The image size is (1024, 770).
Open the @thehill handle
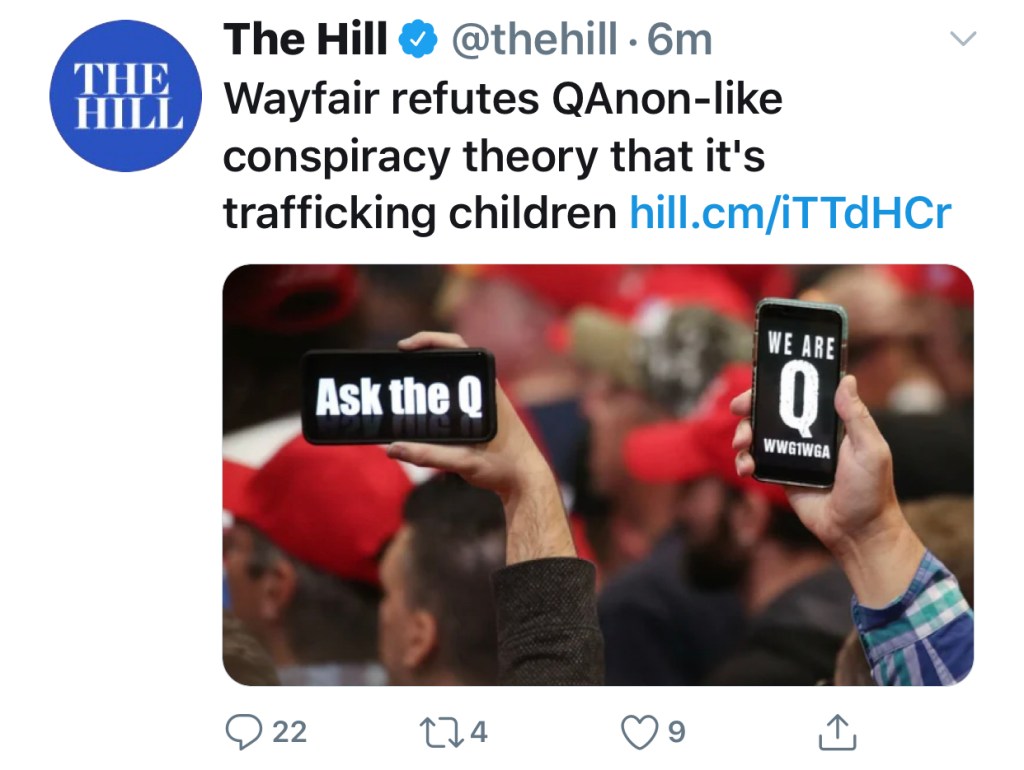click(x=534, y=39)
